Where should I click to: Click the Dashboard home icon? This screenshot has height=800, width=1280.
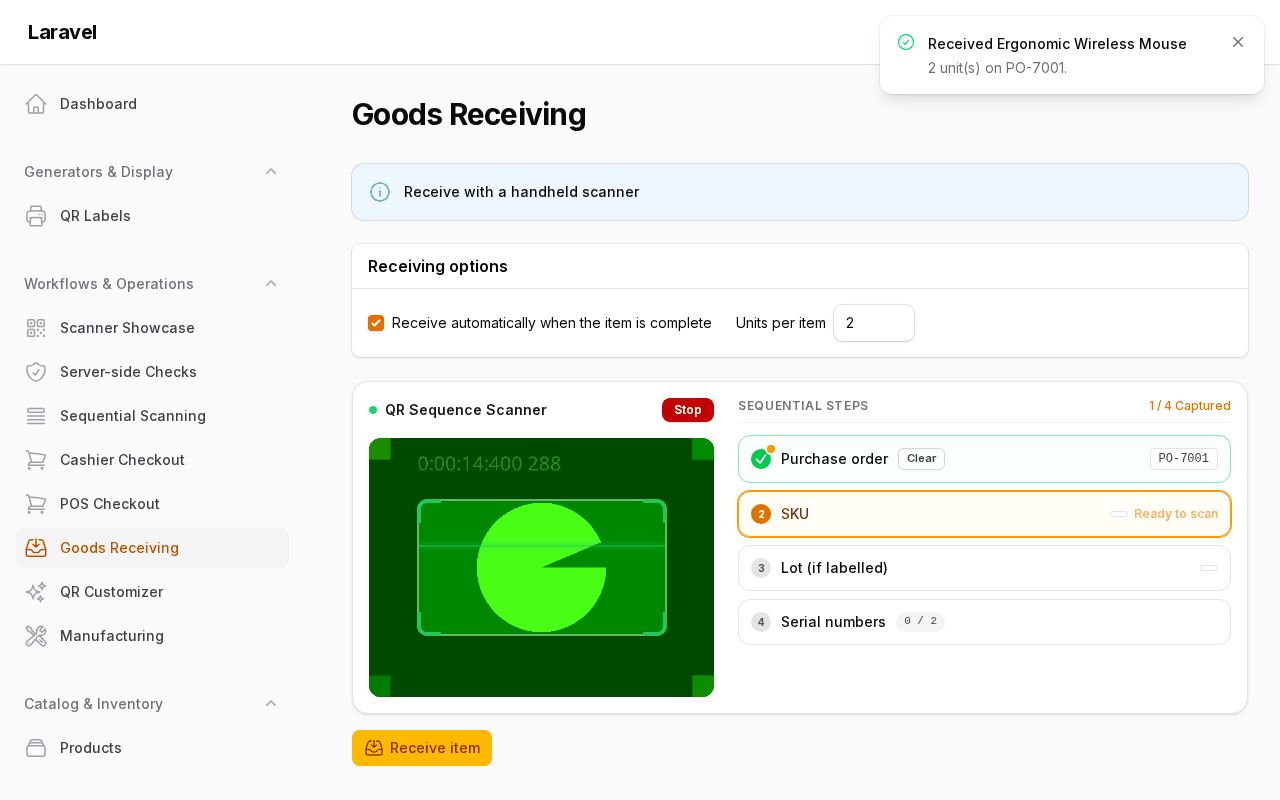pyautogui.click(x=36, y=104)
